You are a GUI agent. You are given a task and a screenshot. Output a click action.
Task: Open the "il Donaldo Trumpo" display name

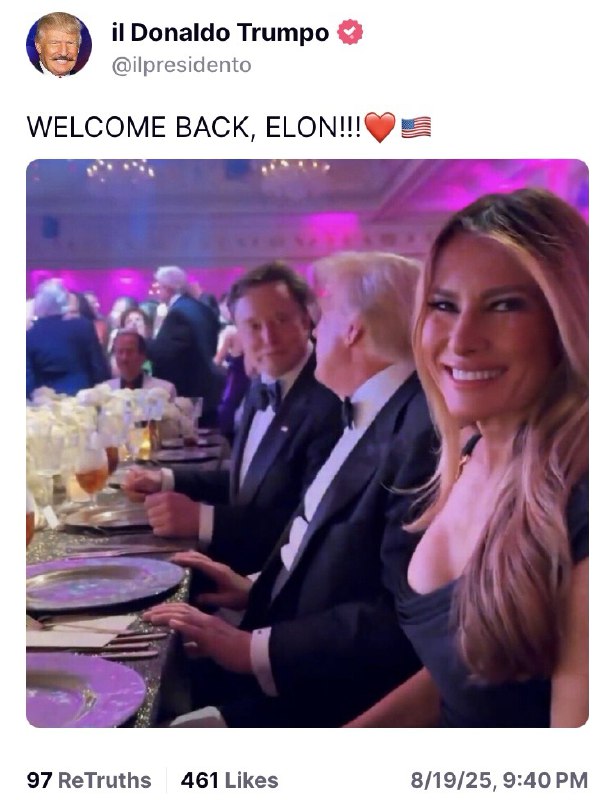click(220, 33)
